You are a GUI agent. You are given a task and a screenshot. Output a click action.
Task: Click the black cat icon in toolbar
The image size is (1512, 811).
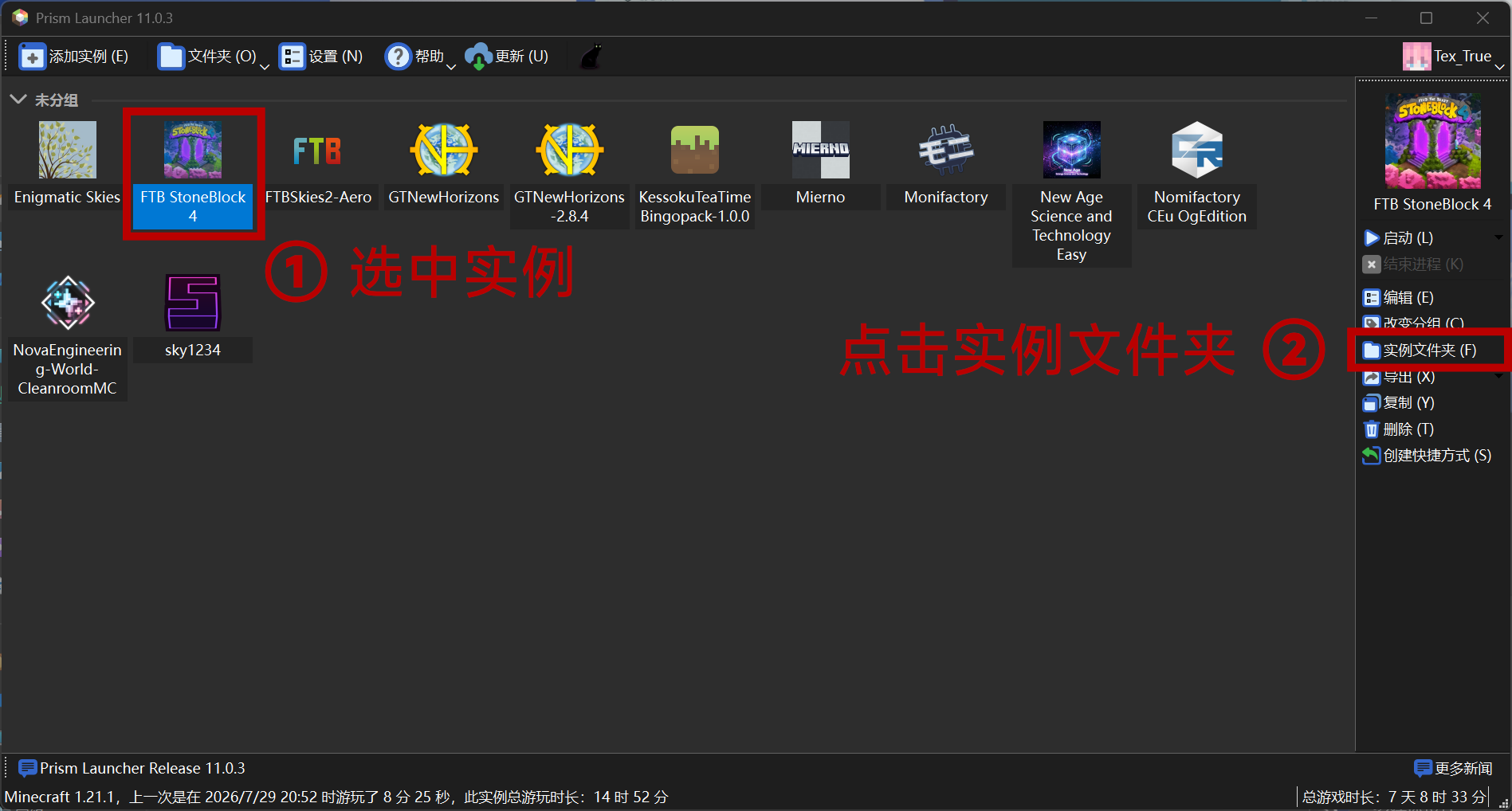(591, 57)
